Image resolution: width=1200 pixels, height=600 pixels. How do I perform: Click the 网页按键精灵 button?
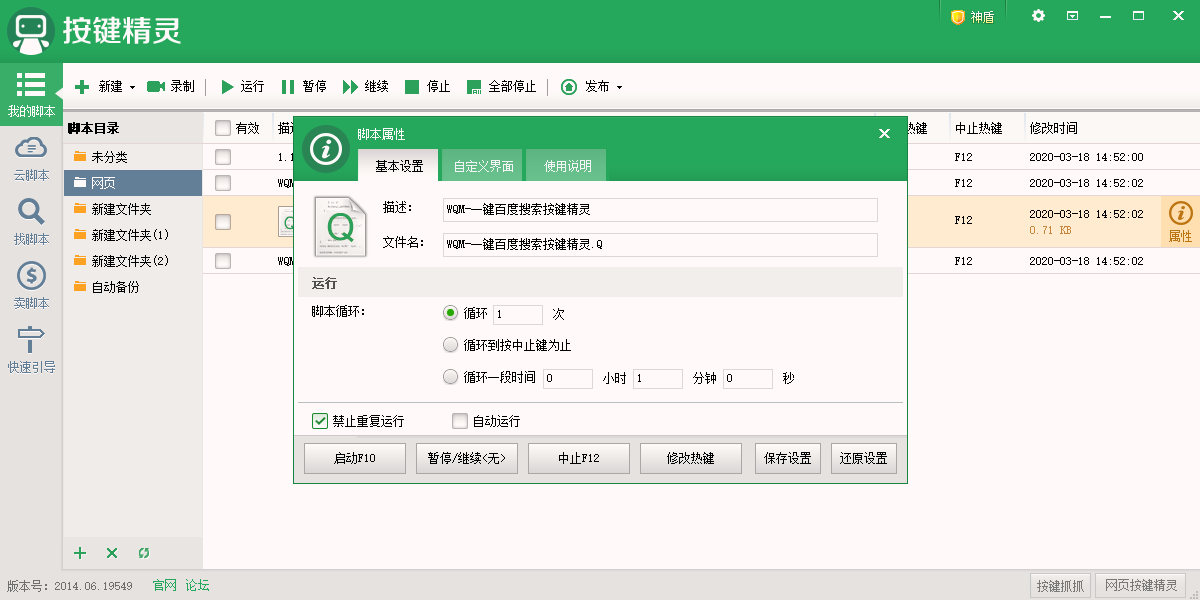tap(1141, 586)
